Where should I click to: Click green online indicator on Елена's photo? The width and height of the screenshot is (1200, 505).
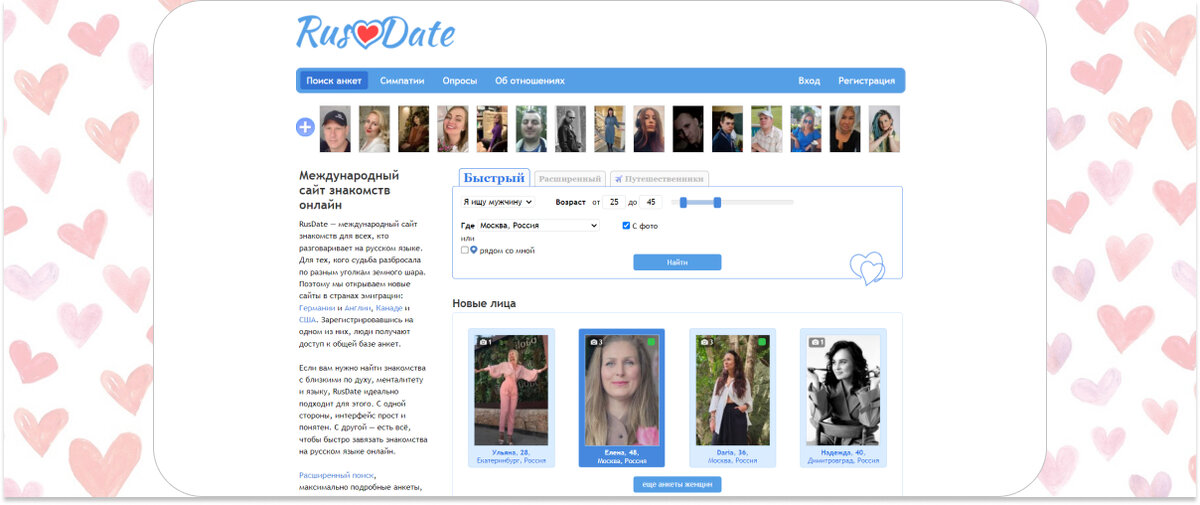[x=650, y=342]
